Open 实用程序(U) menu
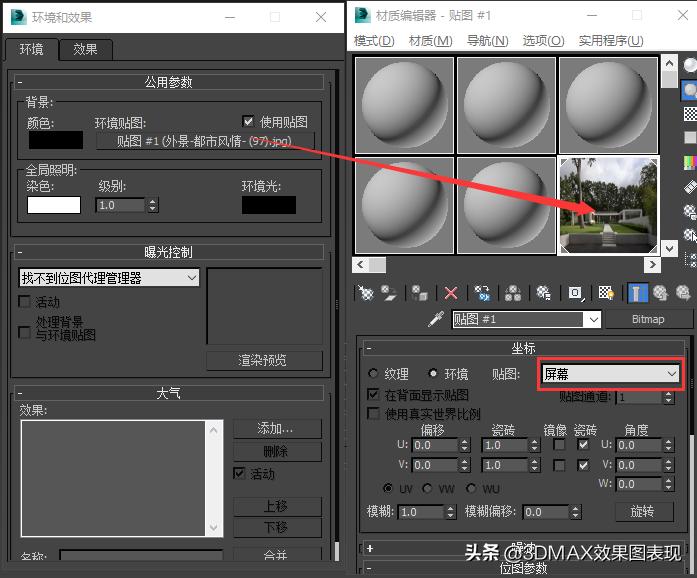This screenshot has height=578, width=697. coord(611,41)
